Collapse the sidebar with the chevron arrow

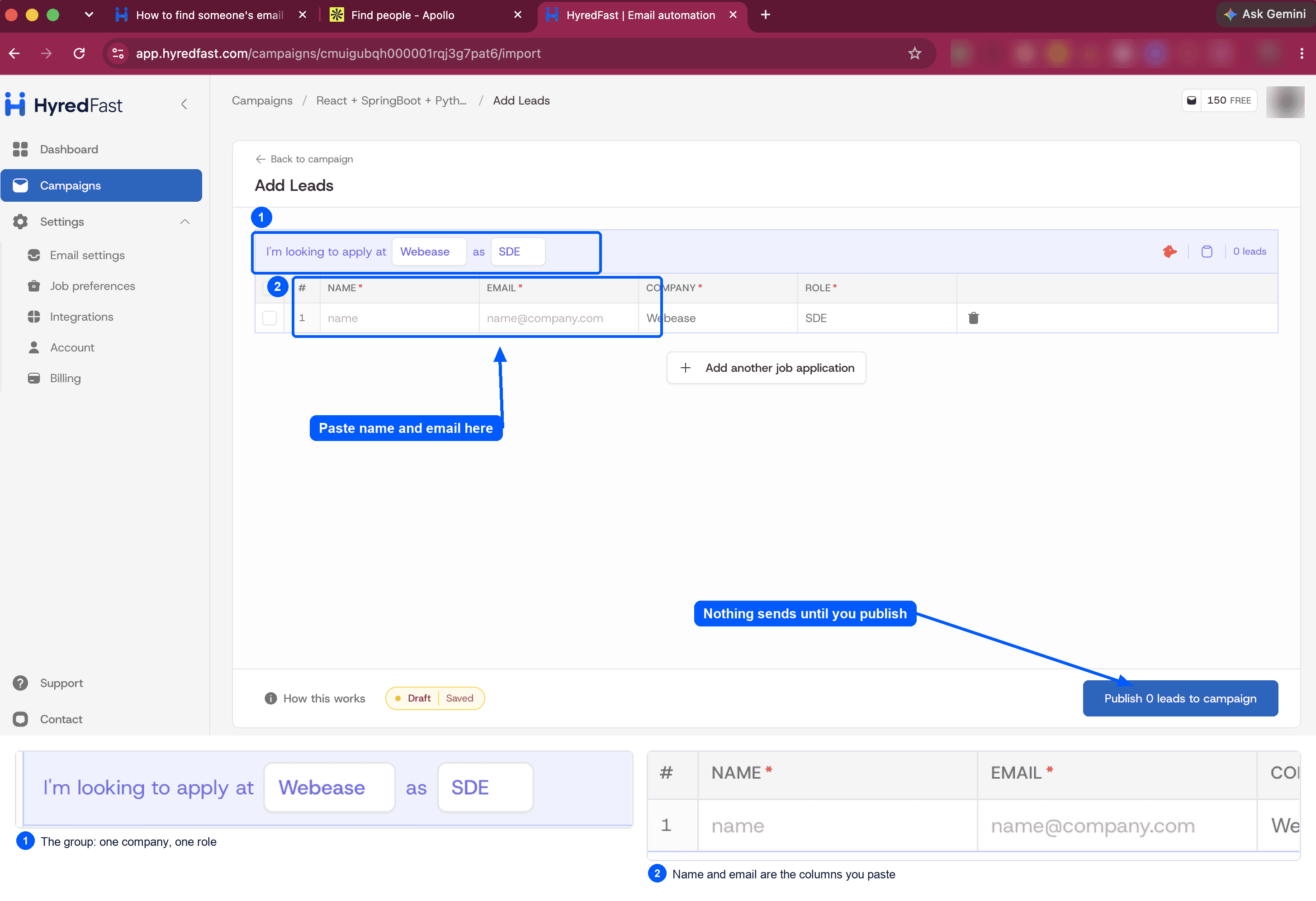(x=184, y=104)
